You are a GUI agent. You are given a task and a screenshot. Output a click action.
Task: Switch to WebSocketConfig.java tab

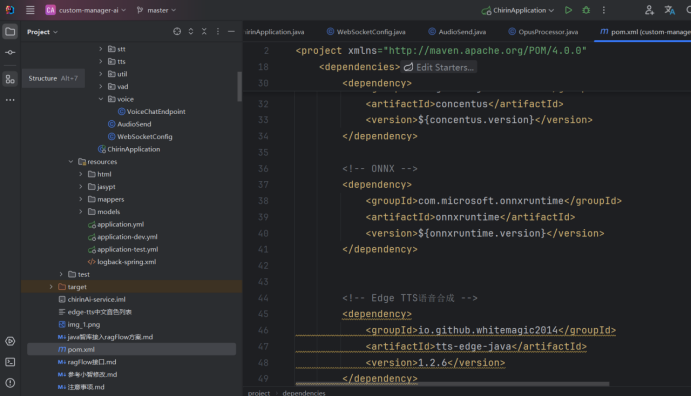pos(366,32)
